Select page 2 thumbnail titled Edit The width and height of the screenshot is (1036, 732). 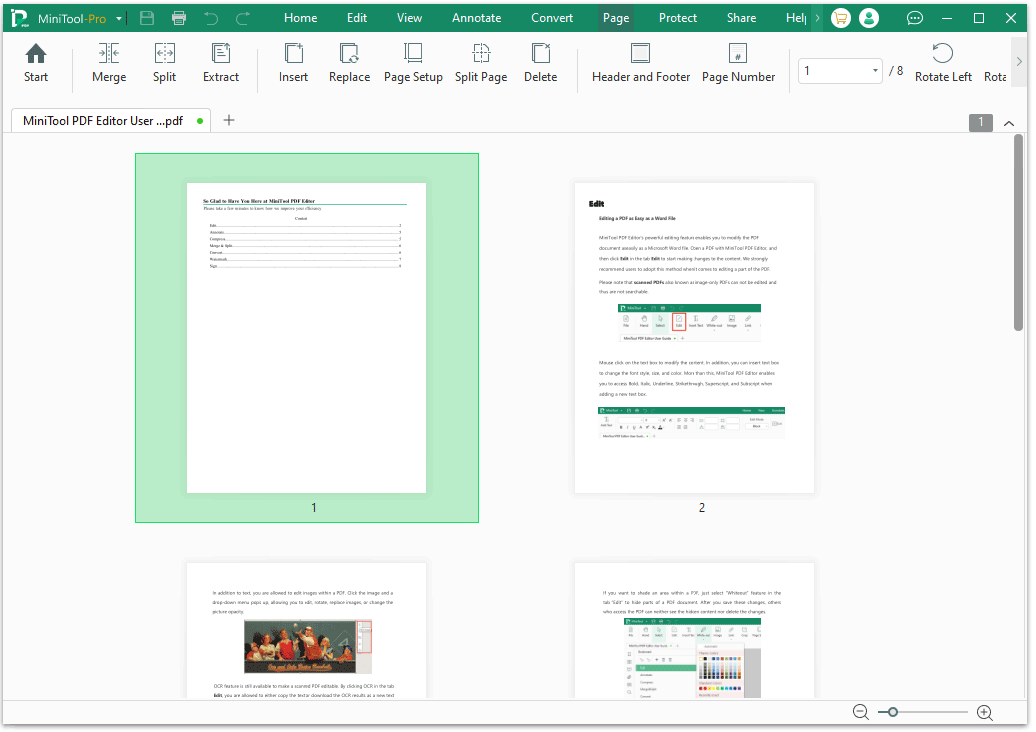(694, 338)
